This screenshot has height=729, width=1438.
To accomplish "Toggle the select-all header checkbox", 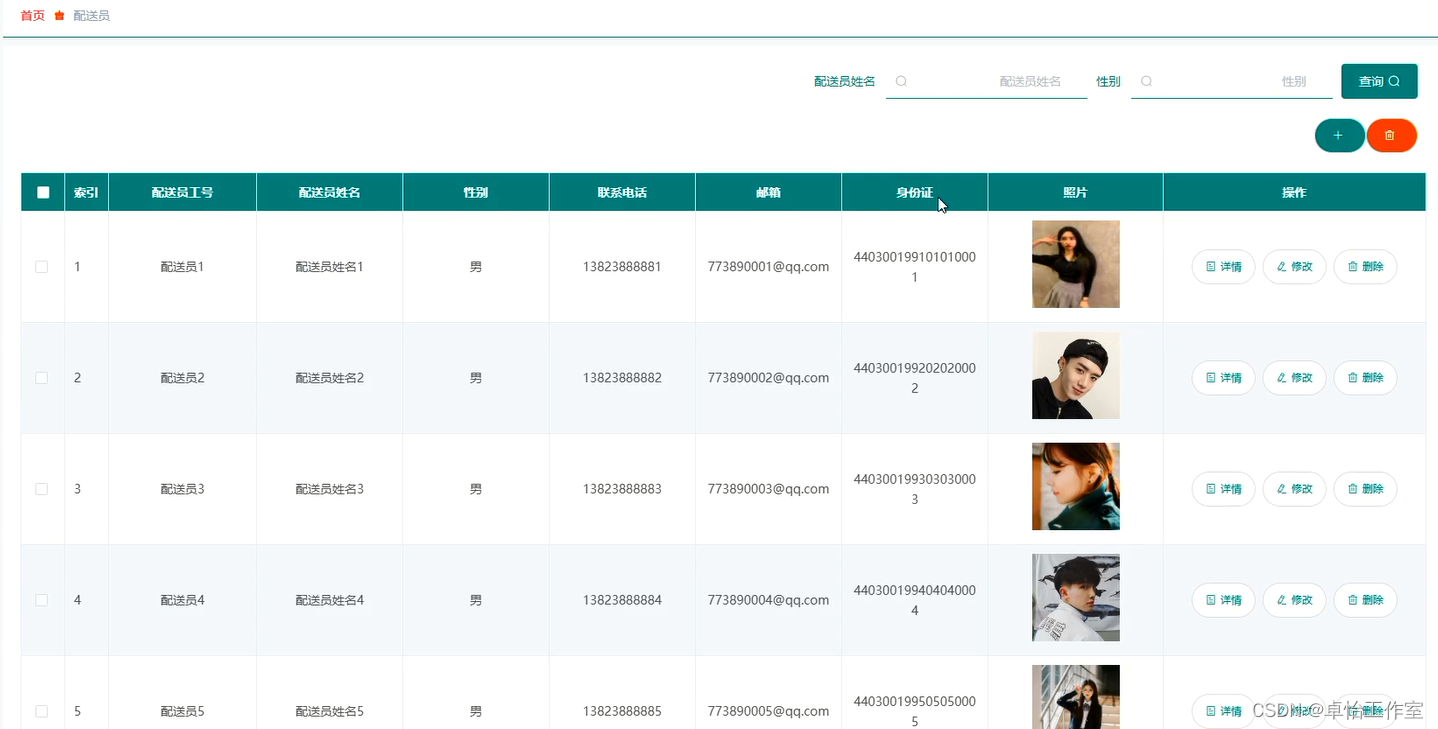I will (43, 192).
